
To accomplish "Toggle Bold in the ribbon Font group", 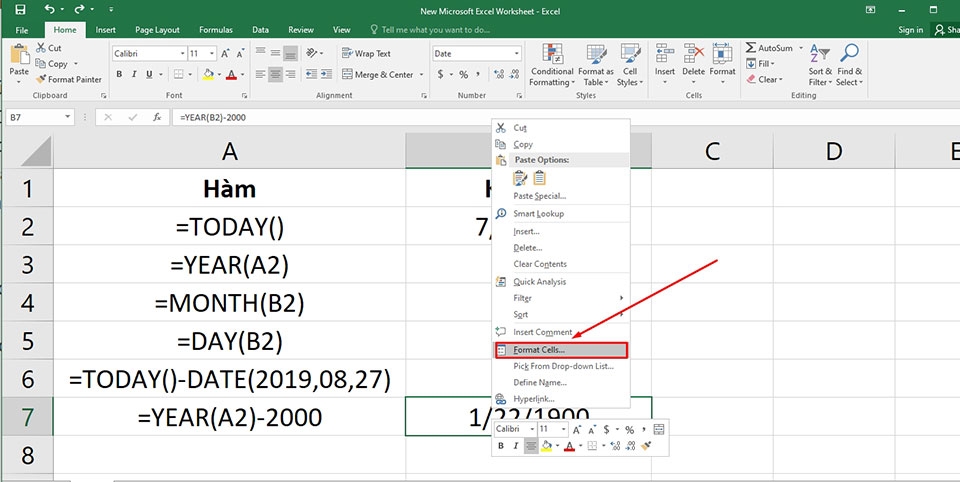I will tap(119, 74).
